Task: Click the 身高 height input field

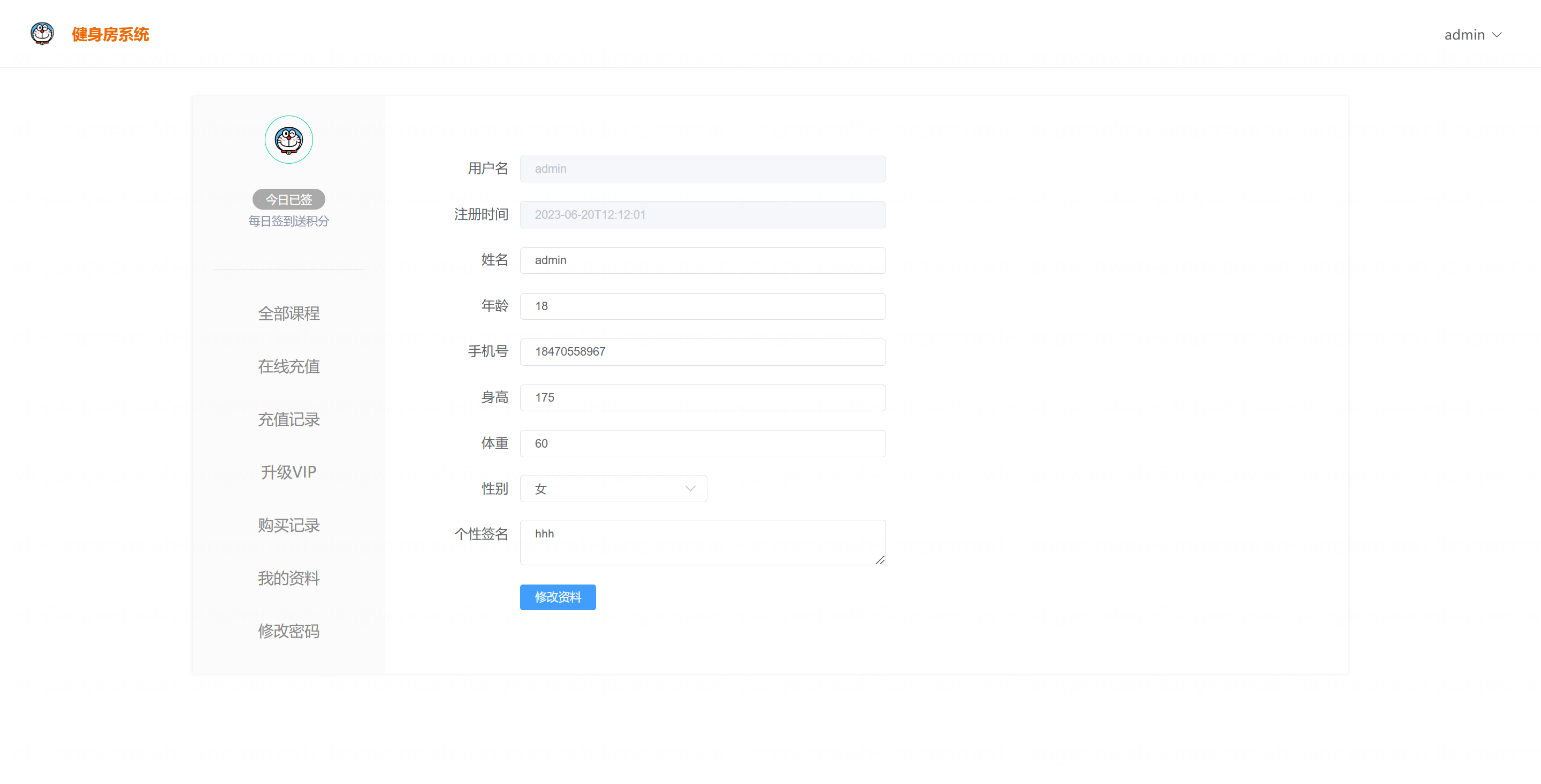Action: 703,398
